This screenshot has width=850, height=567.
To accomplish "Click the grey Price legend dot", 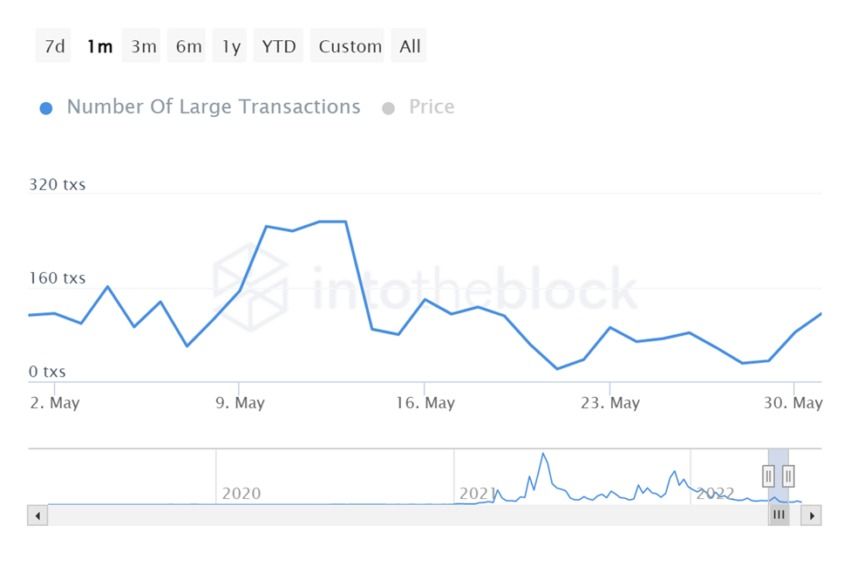I will point(388,108).
